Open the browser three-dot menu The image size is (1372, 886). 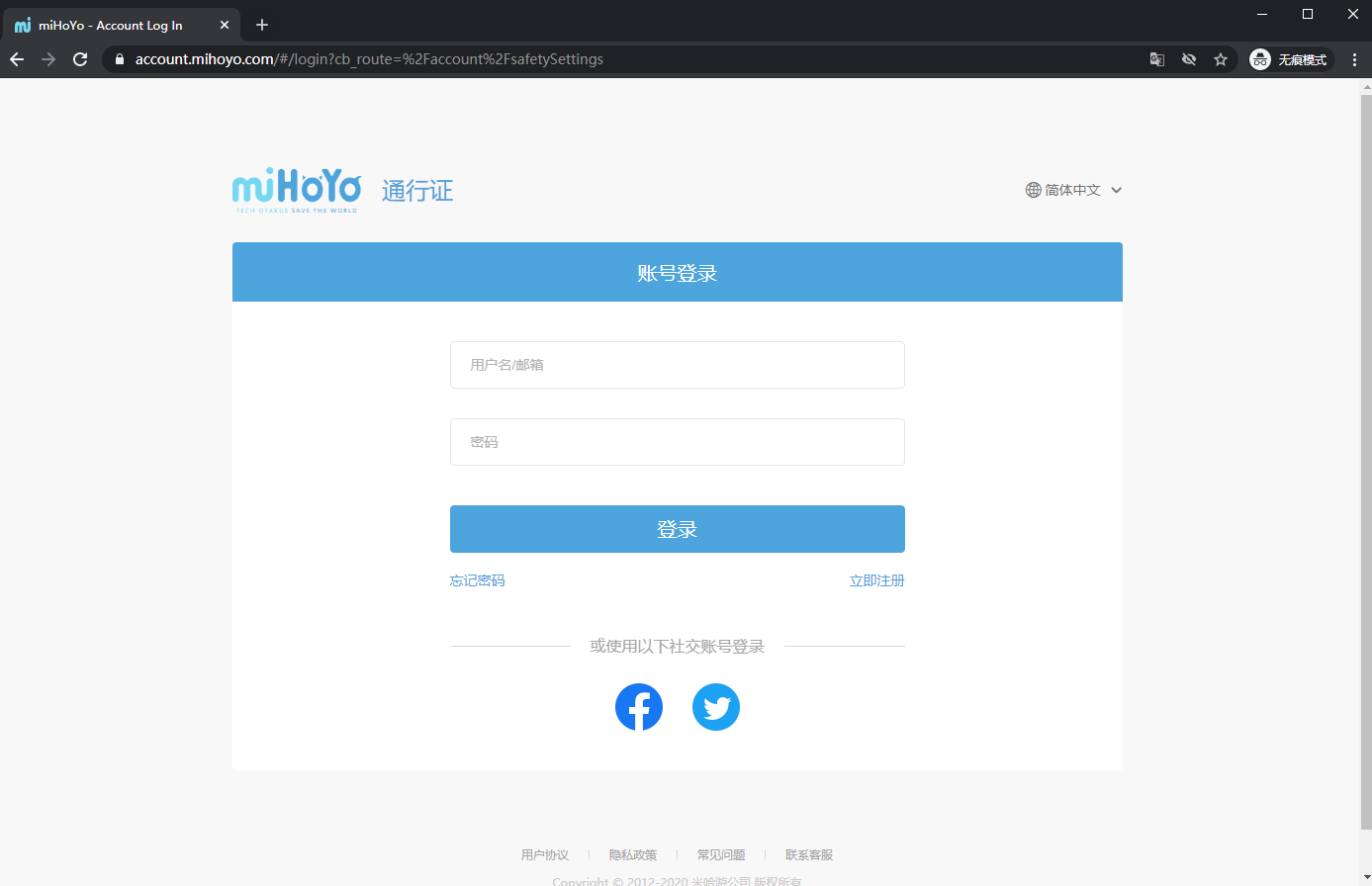point(1354,59)
